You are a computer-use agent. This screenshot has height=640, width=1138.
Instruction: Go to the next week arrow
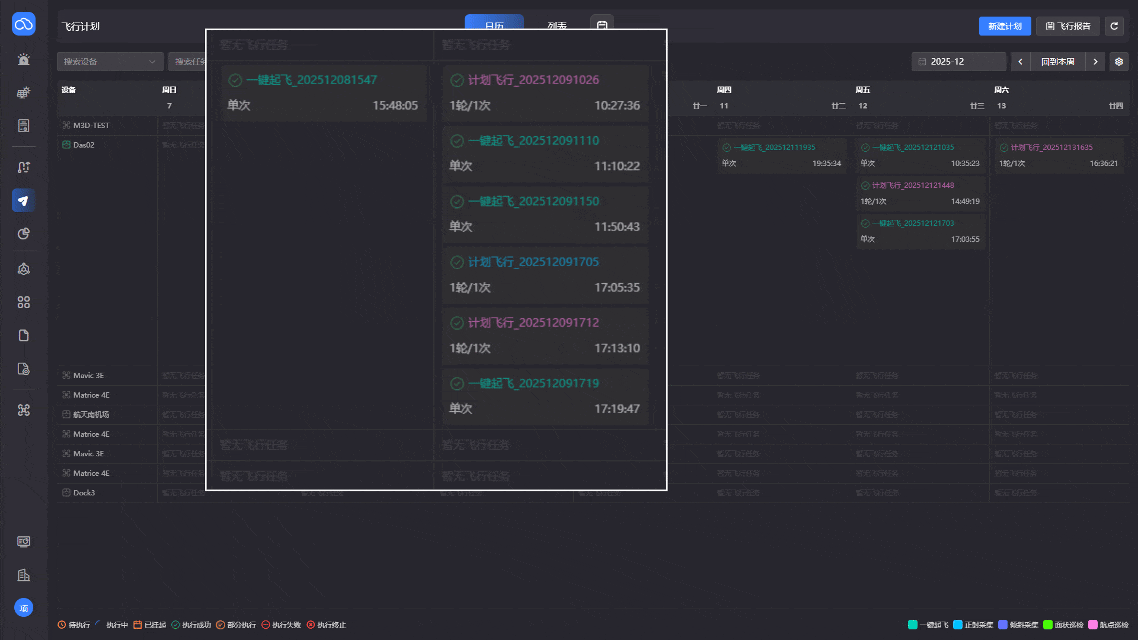[x=1096, y=61]
